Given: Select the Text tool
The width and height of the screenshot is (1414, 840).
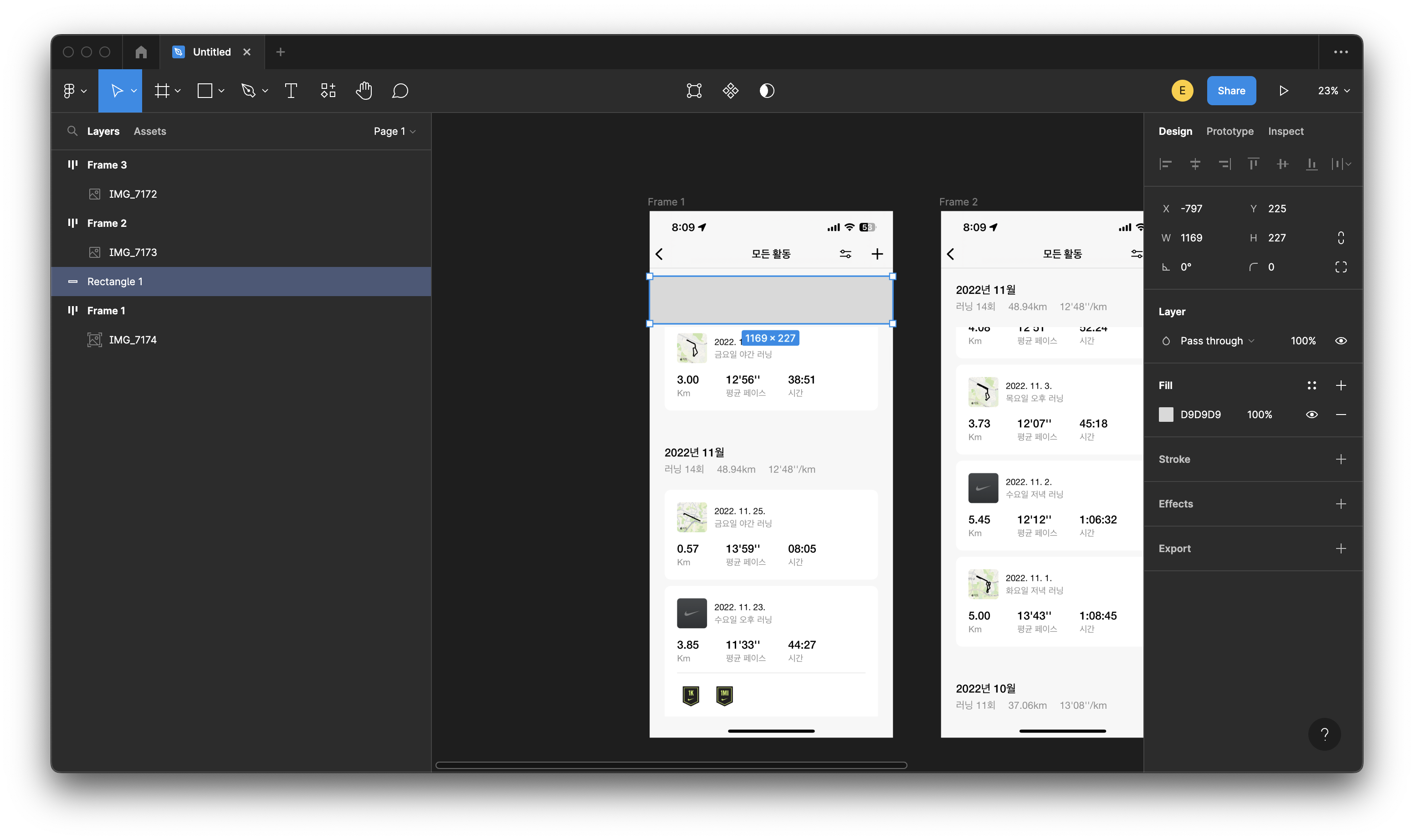Looking at the screenshot, I should [291, 91].
